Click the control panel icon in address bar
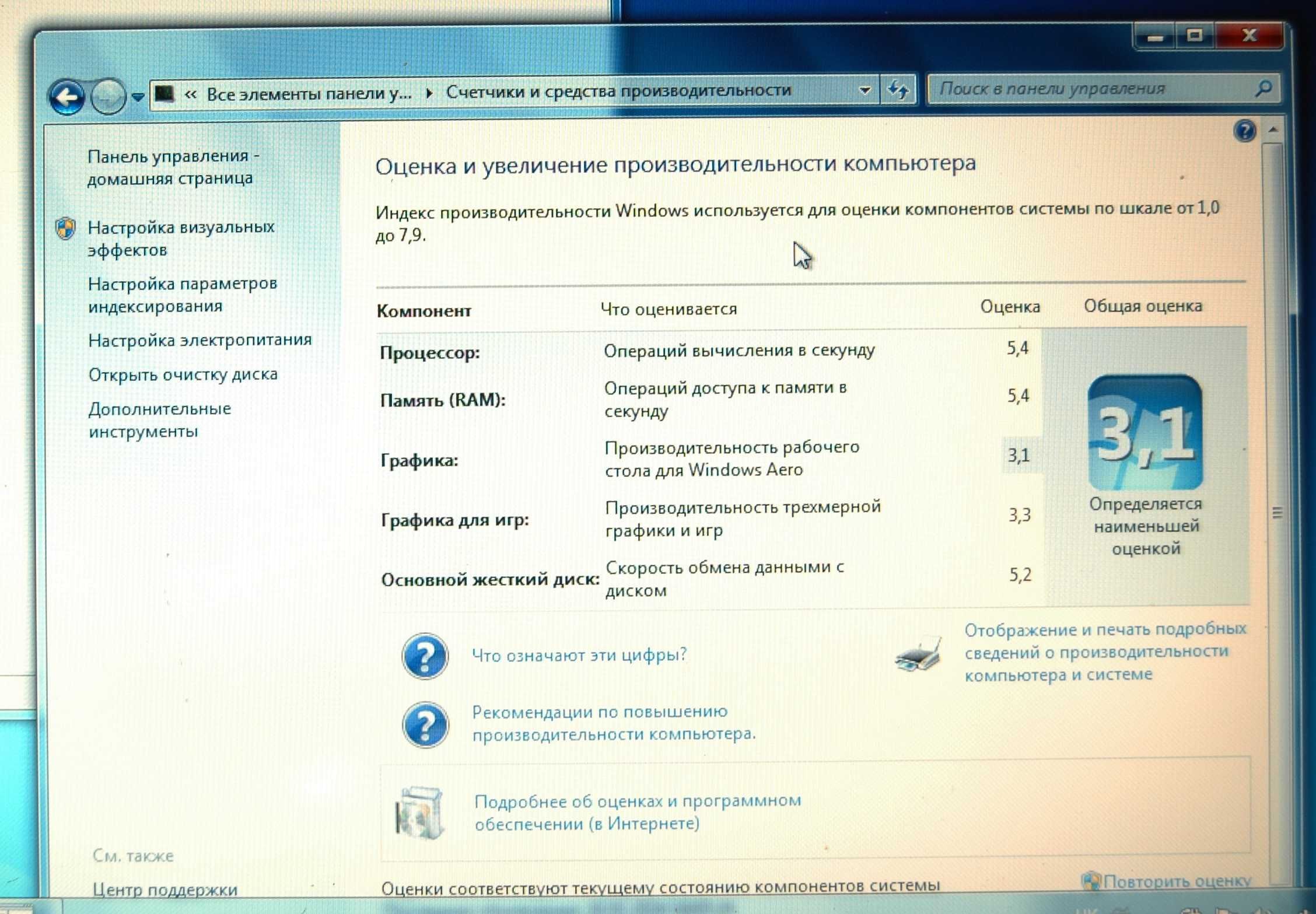 pos(164,93)
